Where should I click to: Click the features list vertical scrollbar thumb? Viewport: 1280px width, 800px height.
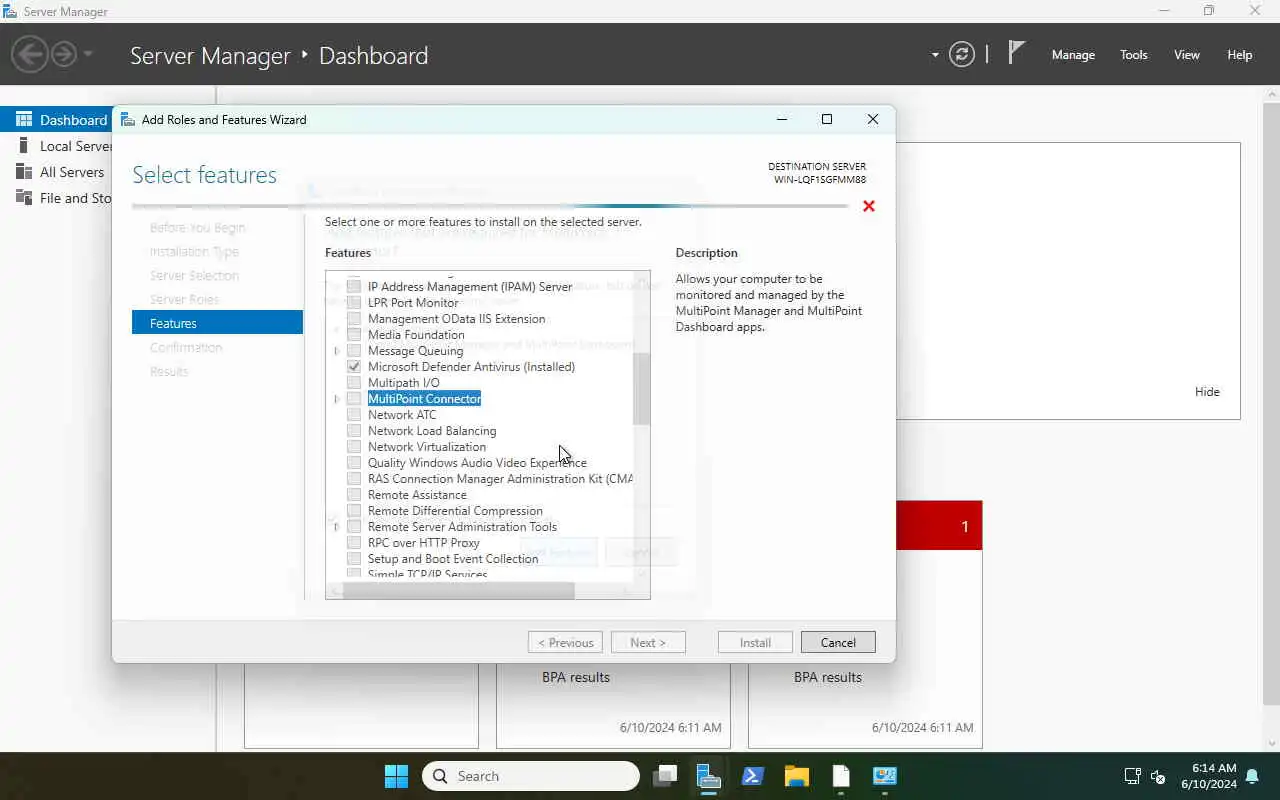642,388
